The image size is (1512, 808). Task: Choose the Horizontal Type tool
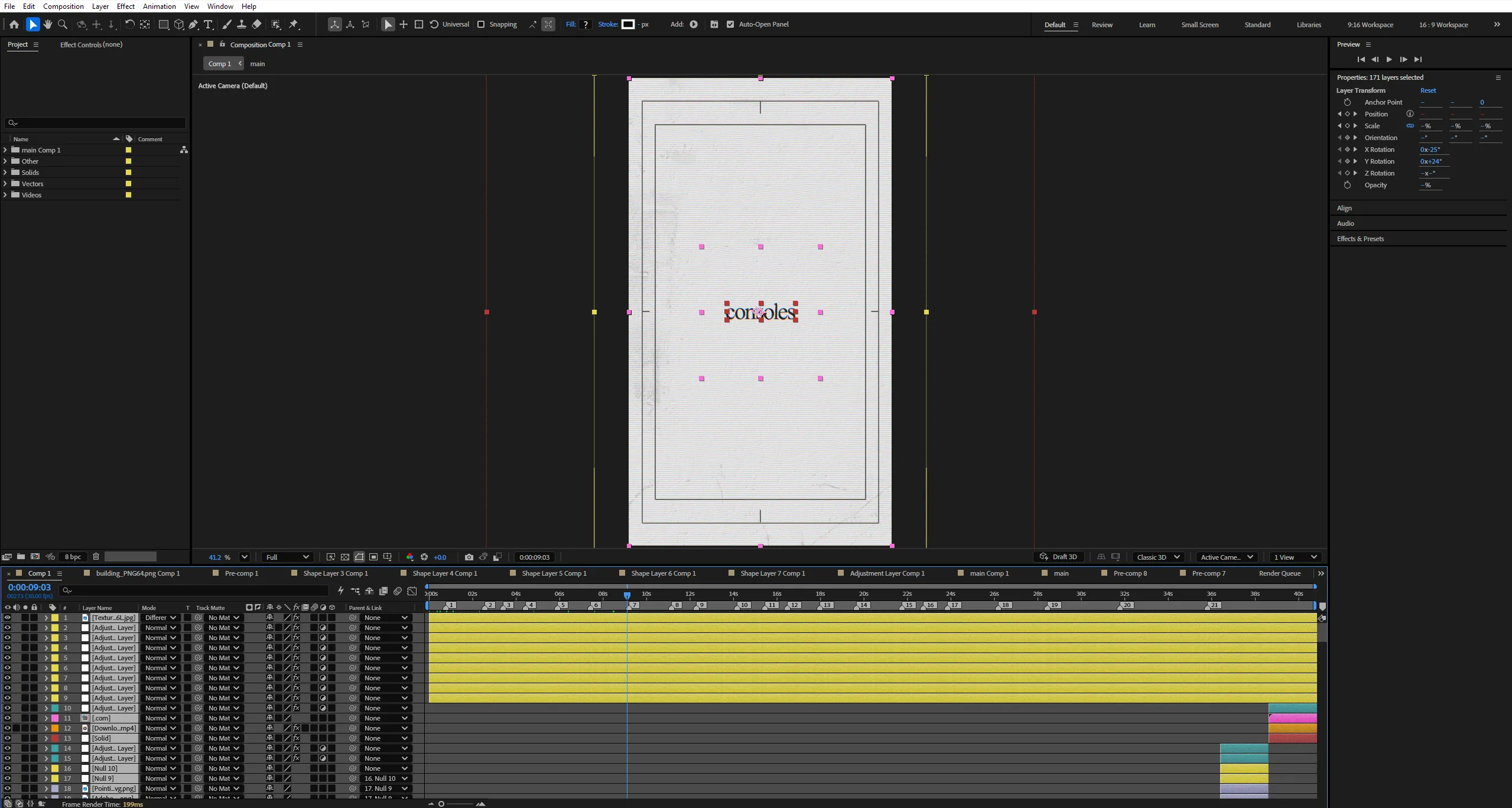[x=208, y=24]
